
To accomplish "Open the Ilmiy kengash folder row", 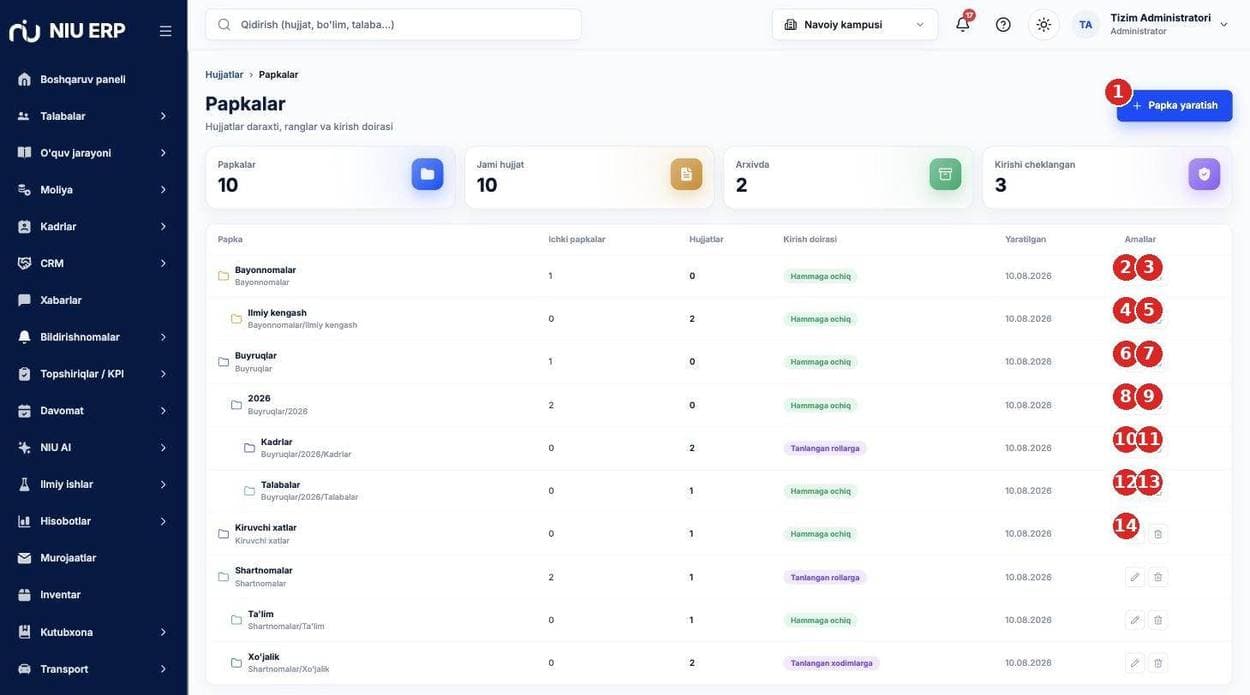I will [x=718, y=319].
